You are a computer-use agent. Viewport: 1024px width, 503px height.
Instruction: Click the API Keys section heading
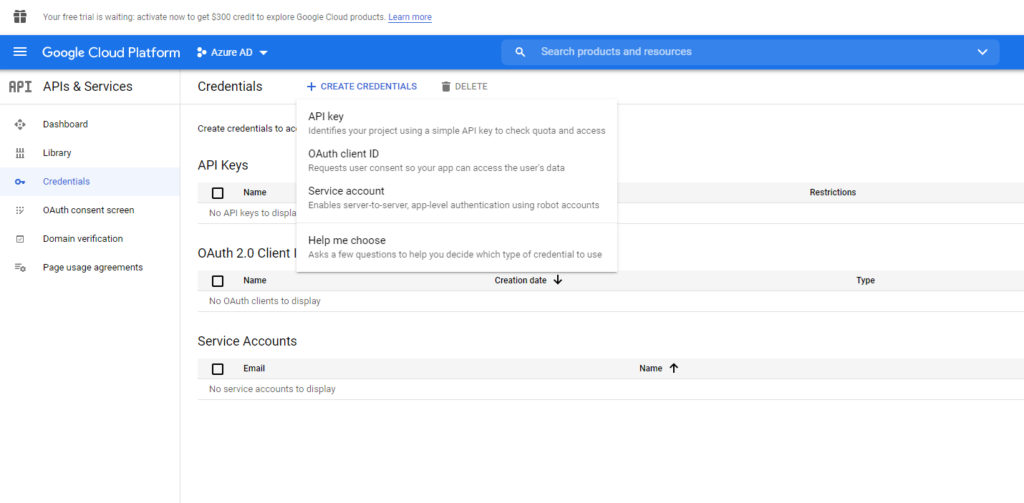[x=223, y=165]
